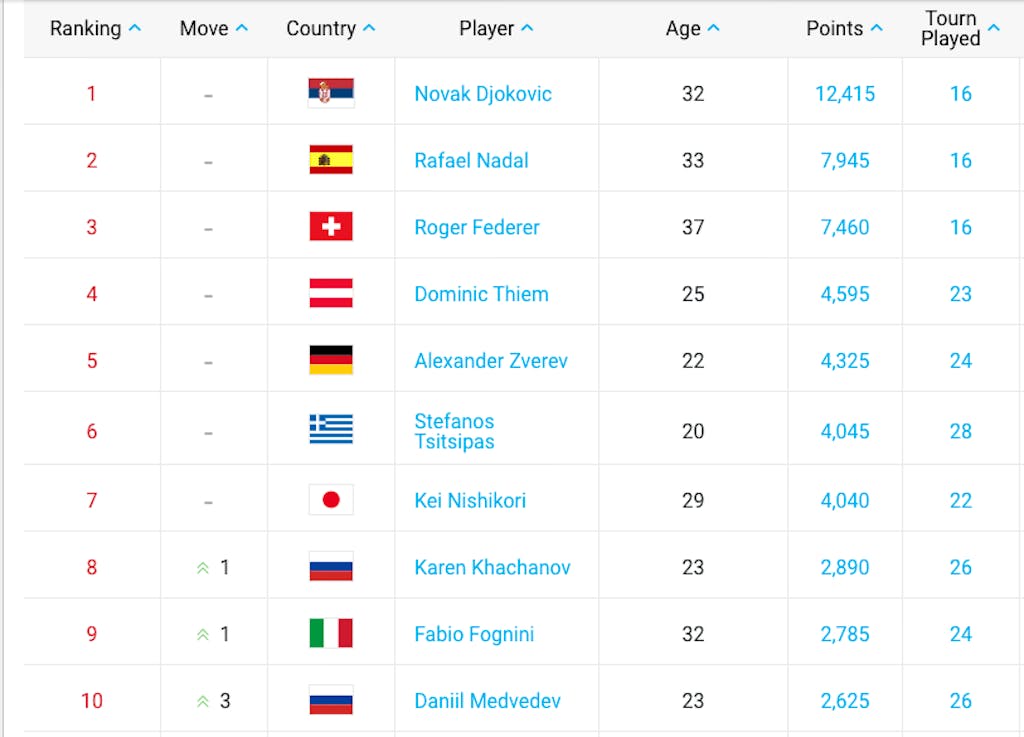The image size is (1024, 737).
Task: Open Novak Djokovic player profile
Action: coord(483,93)
